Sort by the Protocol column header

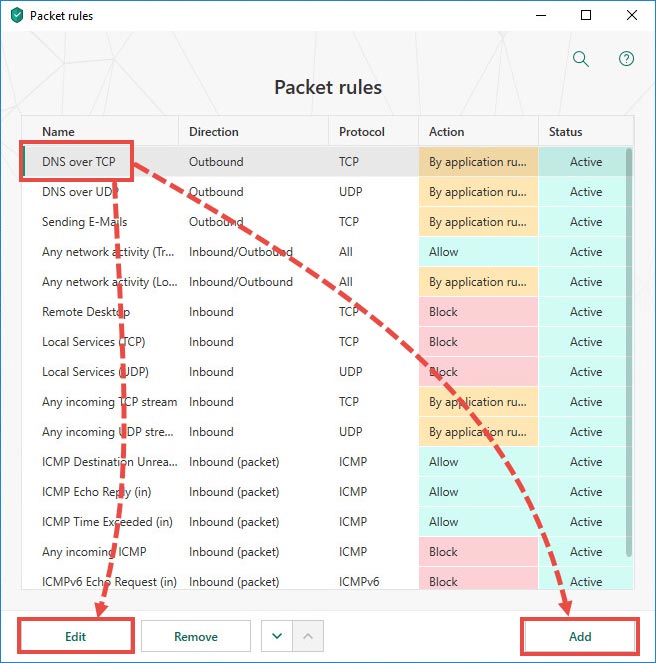click(362, 132)
